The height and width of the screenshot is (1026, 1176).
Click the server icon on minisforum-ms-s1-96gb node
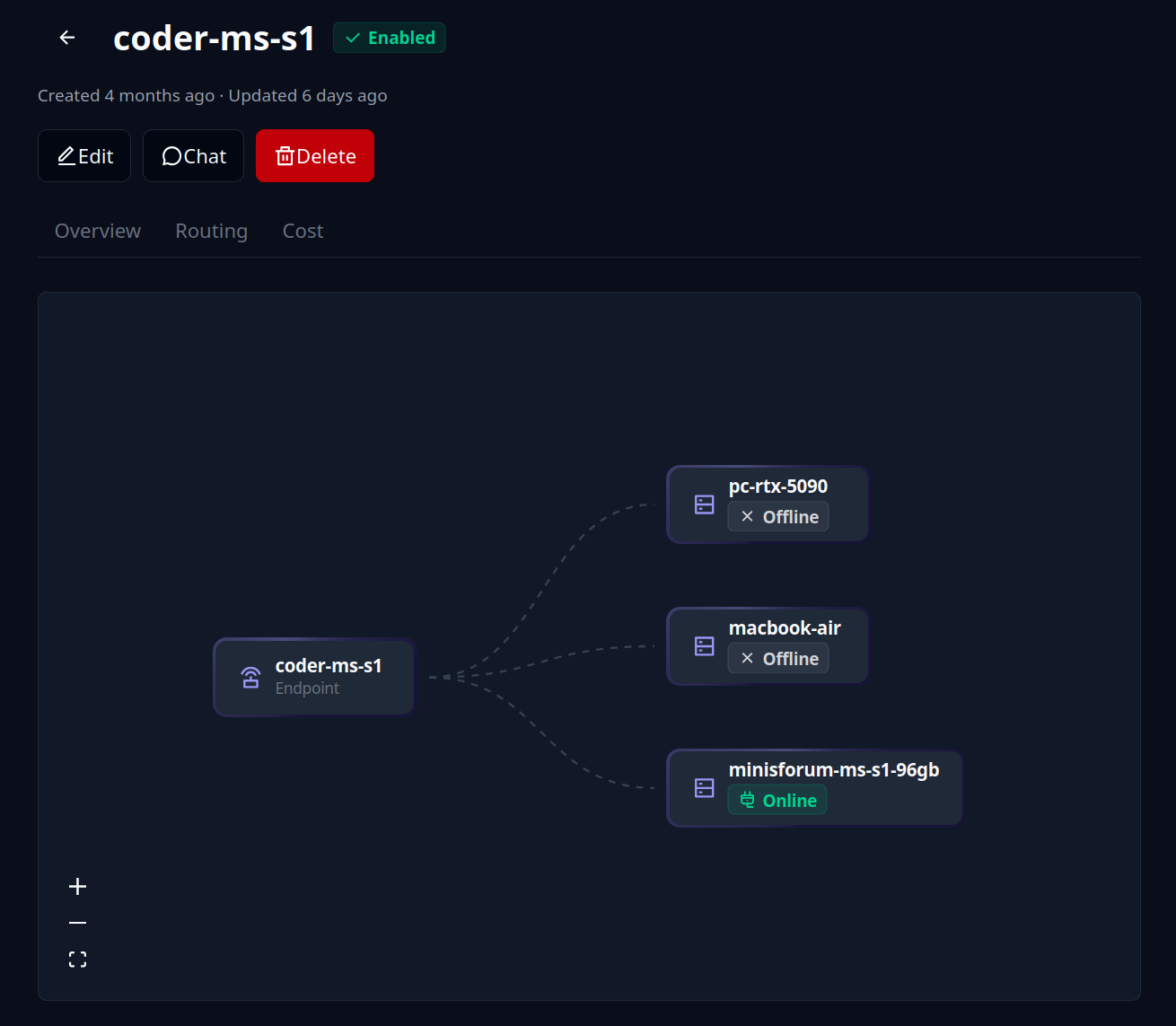point(705,788)
